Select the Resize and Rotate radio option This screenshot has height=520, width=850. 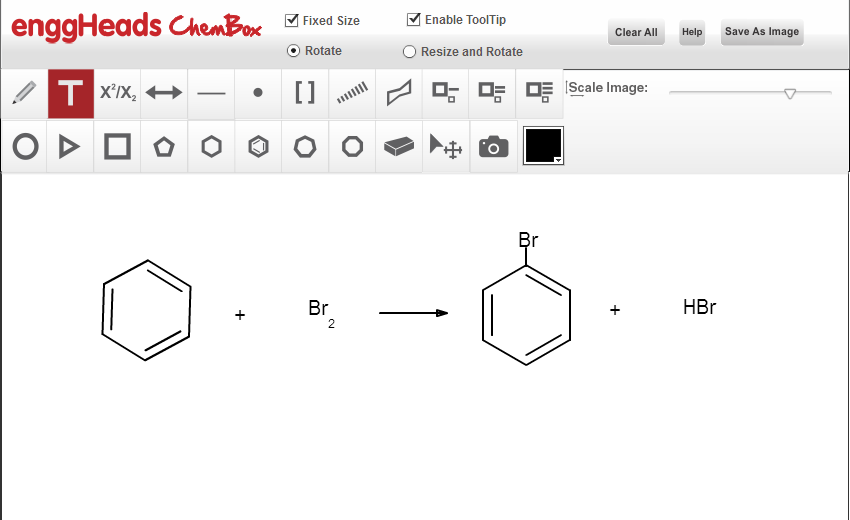409,52
